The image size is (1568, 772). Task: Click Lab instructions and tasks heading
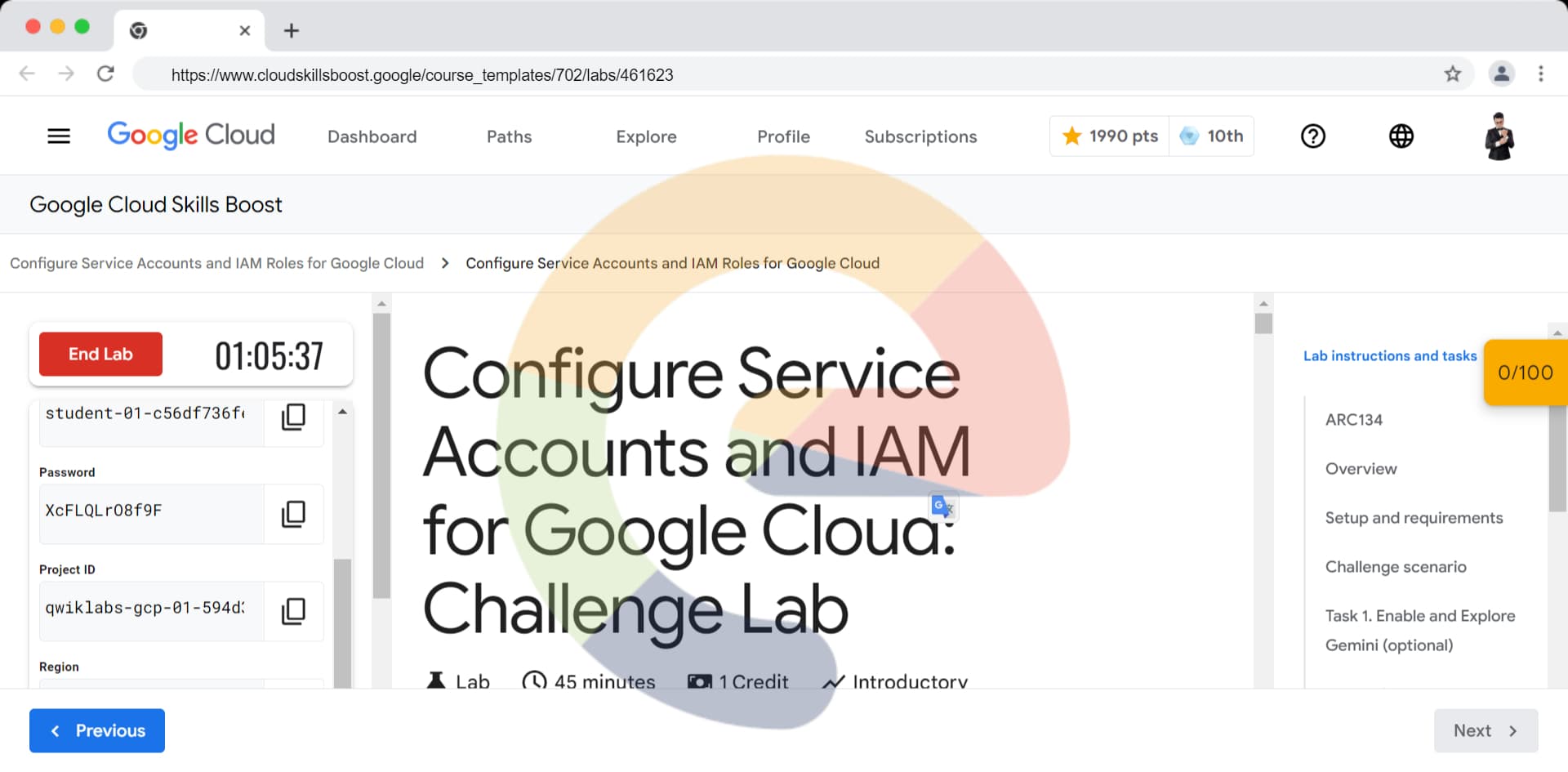click(1390, 356)
